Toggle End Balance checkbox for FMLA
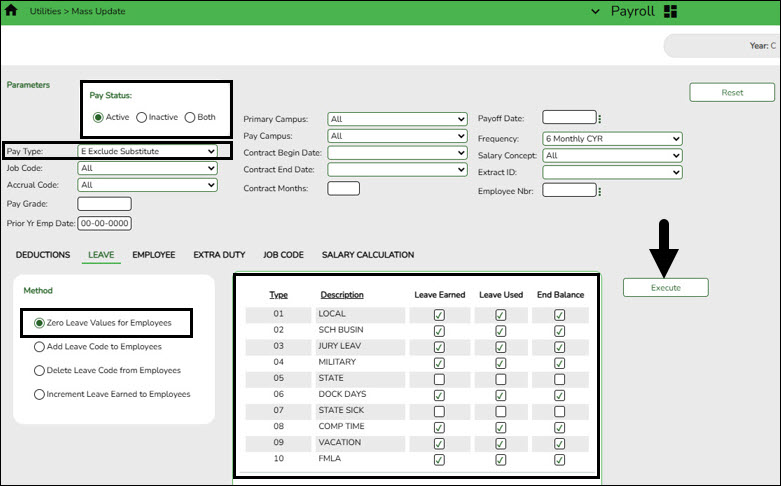The height and width of the screenshot is (486, 781). coord(559,460)
